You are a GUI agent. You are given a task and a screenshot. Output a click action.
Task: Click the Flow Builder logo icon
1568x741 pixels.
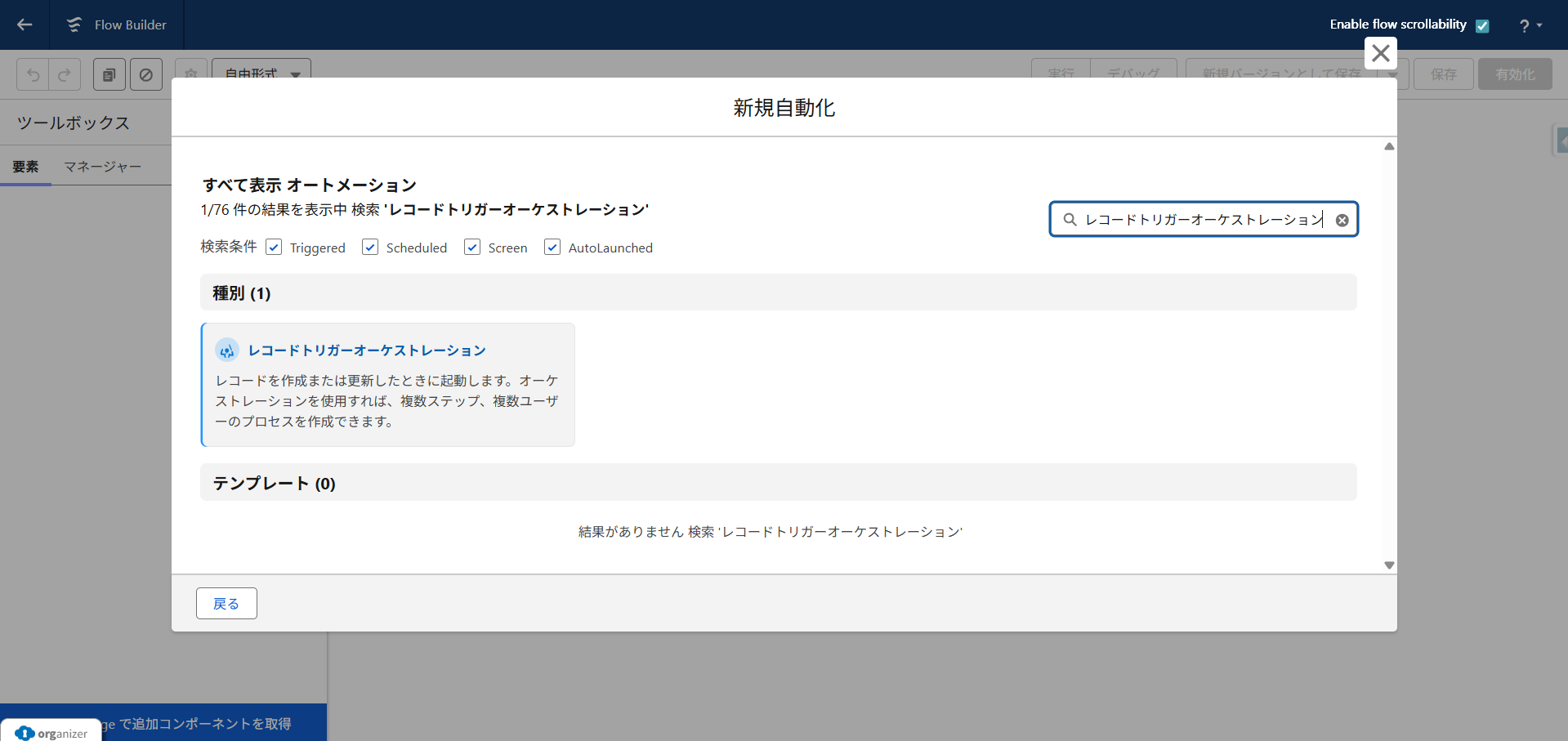coord(74,25)
